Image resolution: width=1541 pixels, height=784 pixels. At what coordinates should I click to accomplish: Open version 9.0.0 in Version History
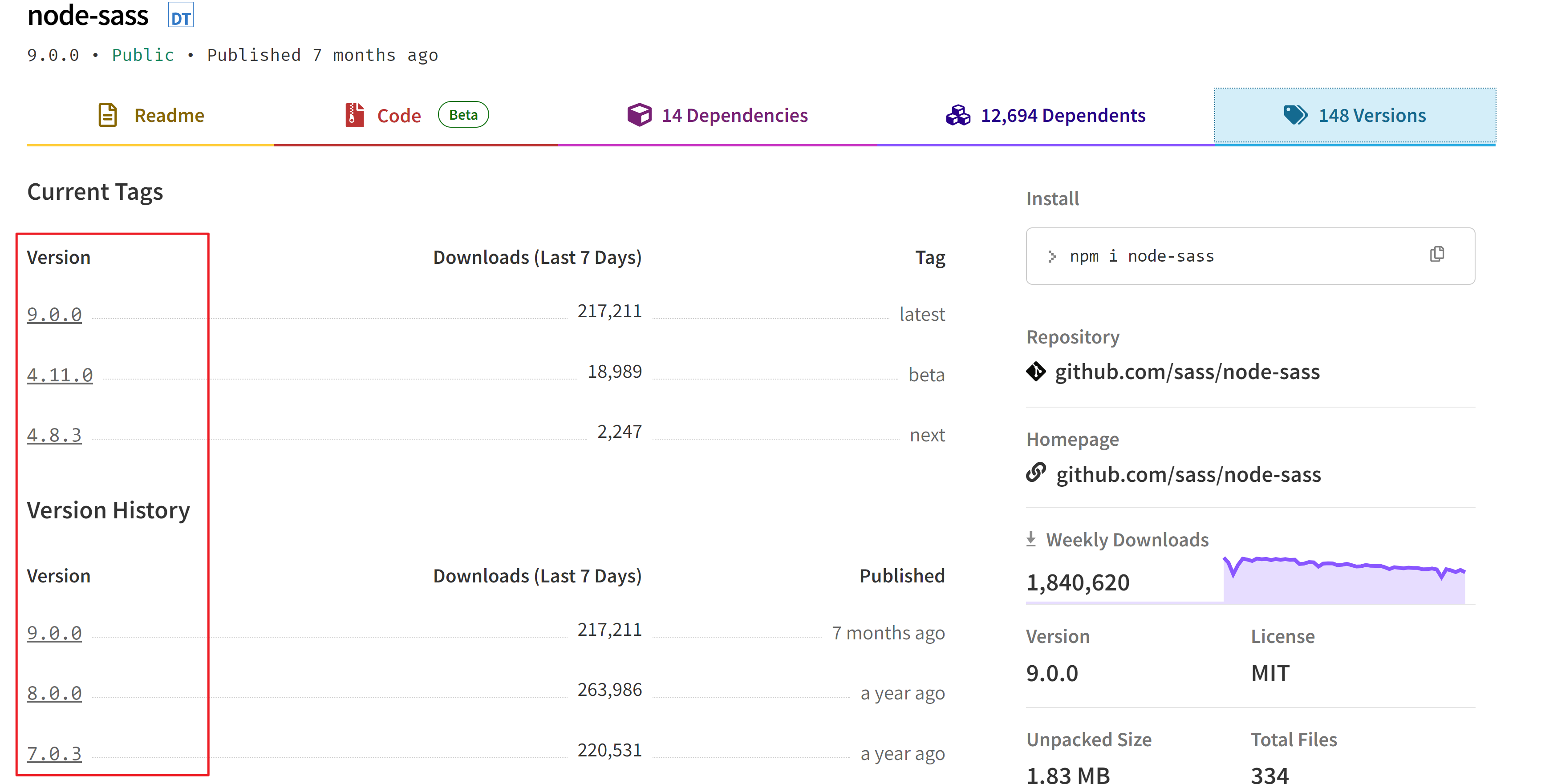(54, 633)
